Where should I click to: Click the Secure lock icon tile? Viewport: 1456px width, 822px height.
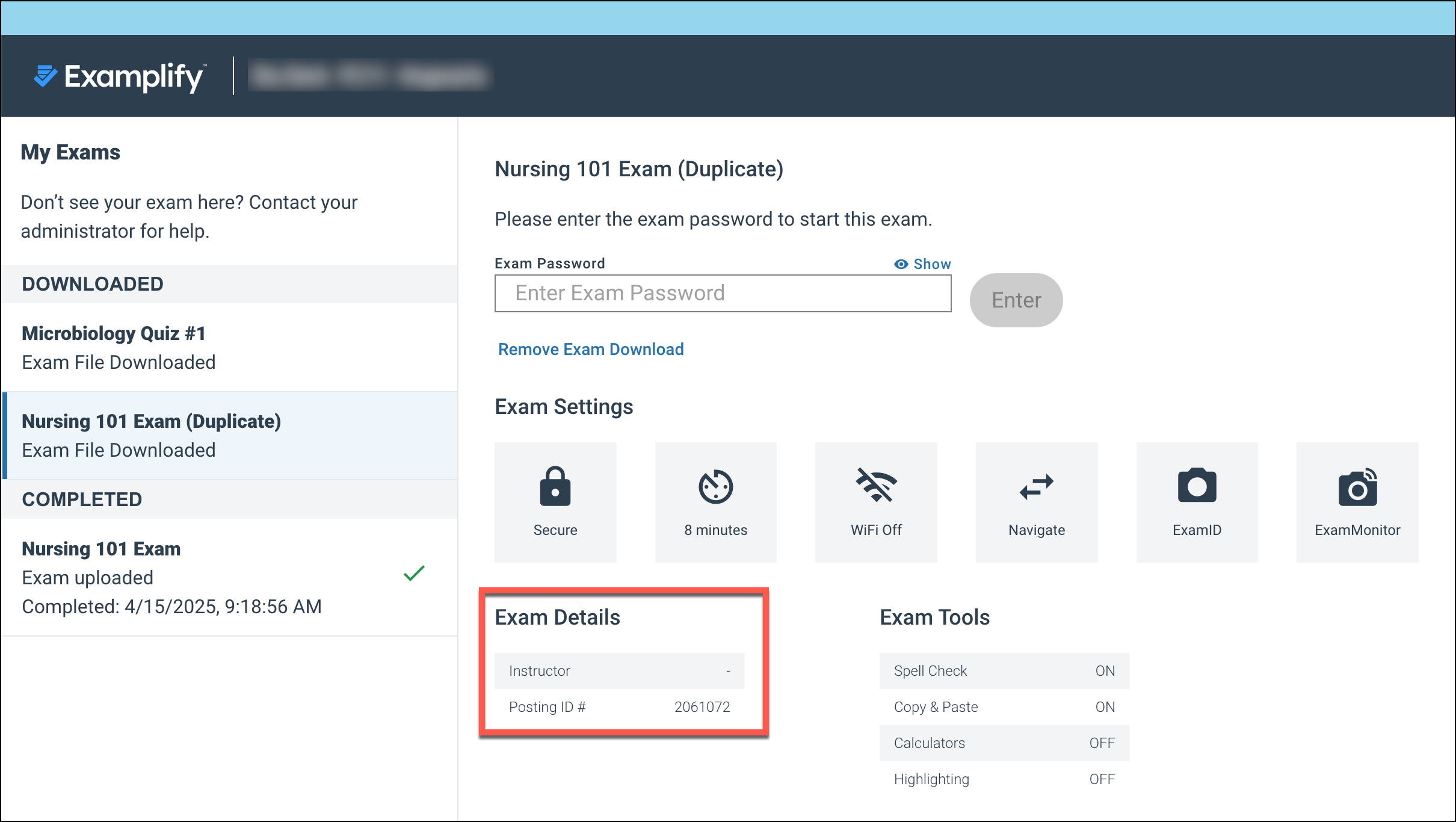(x=555, y=502)
